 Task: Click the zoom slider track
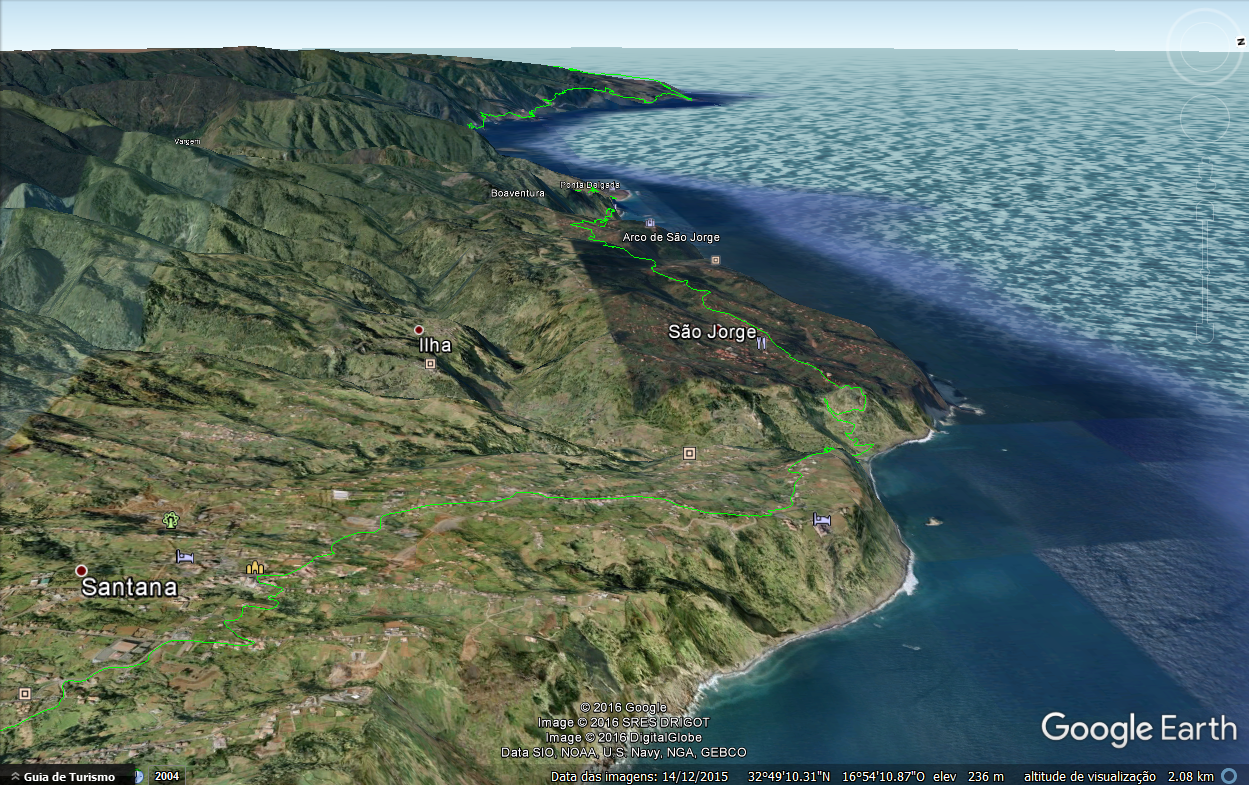[1205, 270]
